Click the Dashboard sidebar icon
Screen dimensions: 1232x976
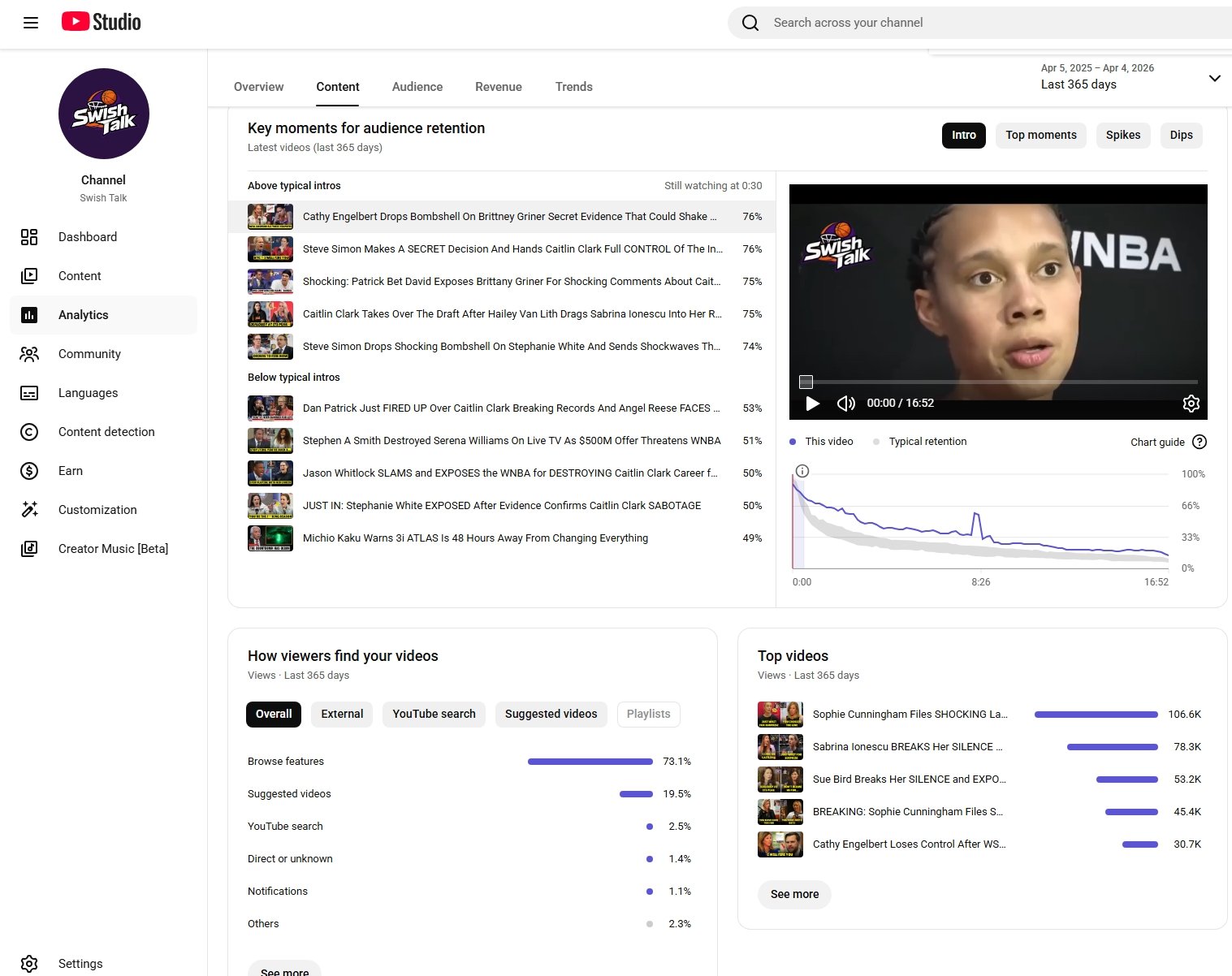[x=29, y=237]
